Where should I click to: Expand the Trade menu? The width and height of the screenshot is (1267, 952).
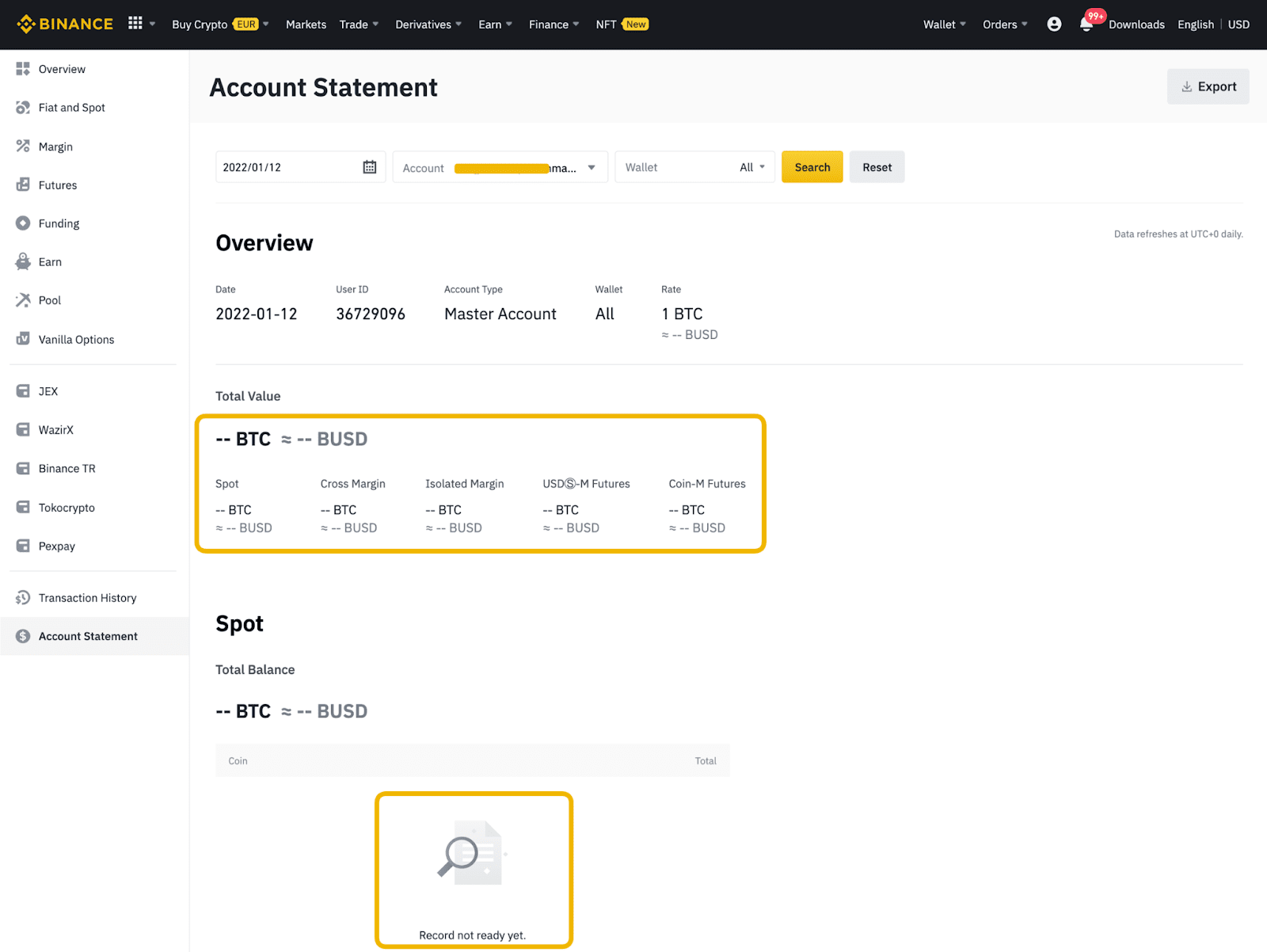tap(359, 25)
